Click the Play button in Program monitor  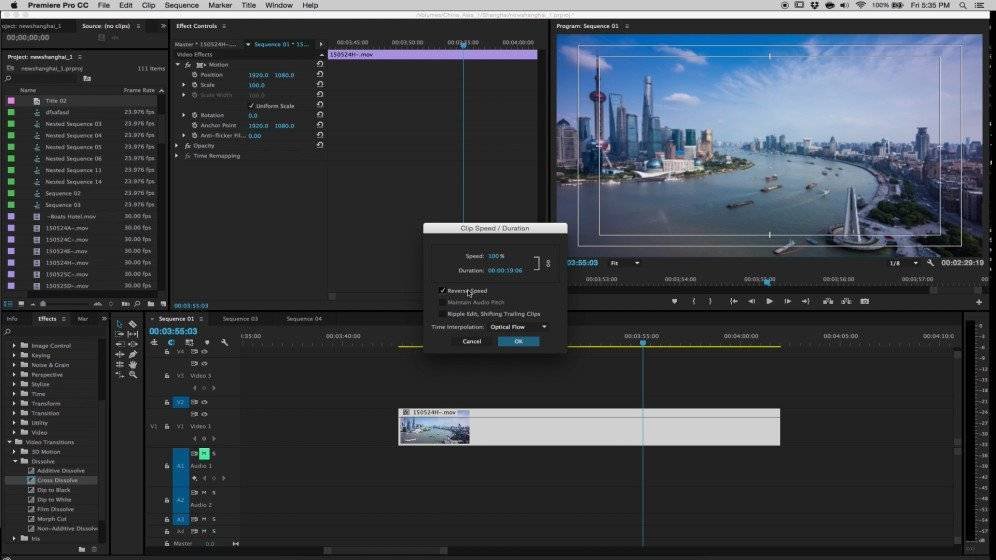[769, 301]
